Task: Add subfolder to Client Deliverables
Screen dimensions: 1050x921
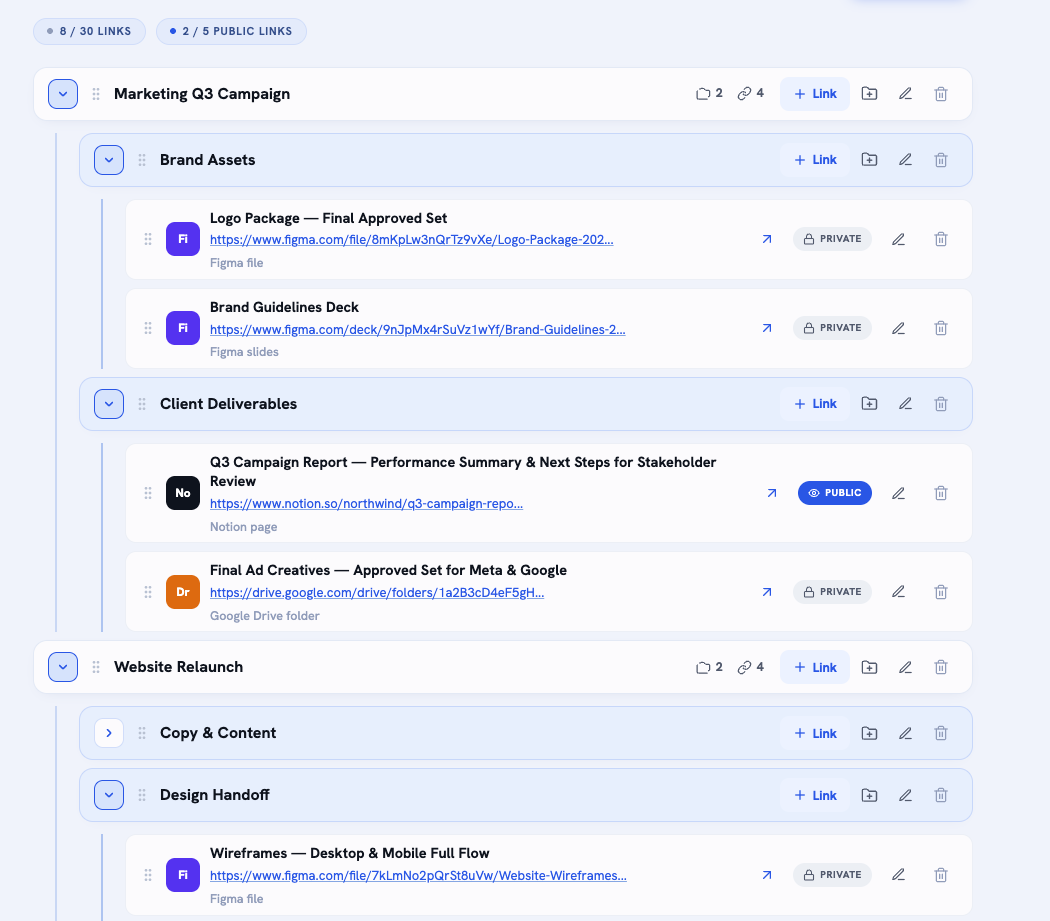Action: point(869,404)
